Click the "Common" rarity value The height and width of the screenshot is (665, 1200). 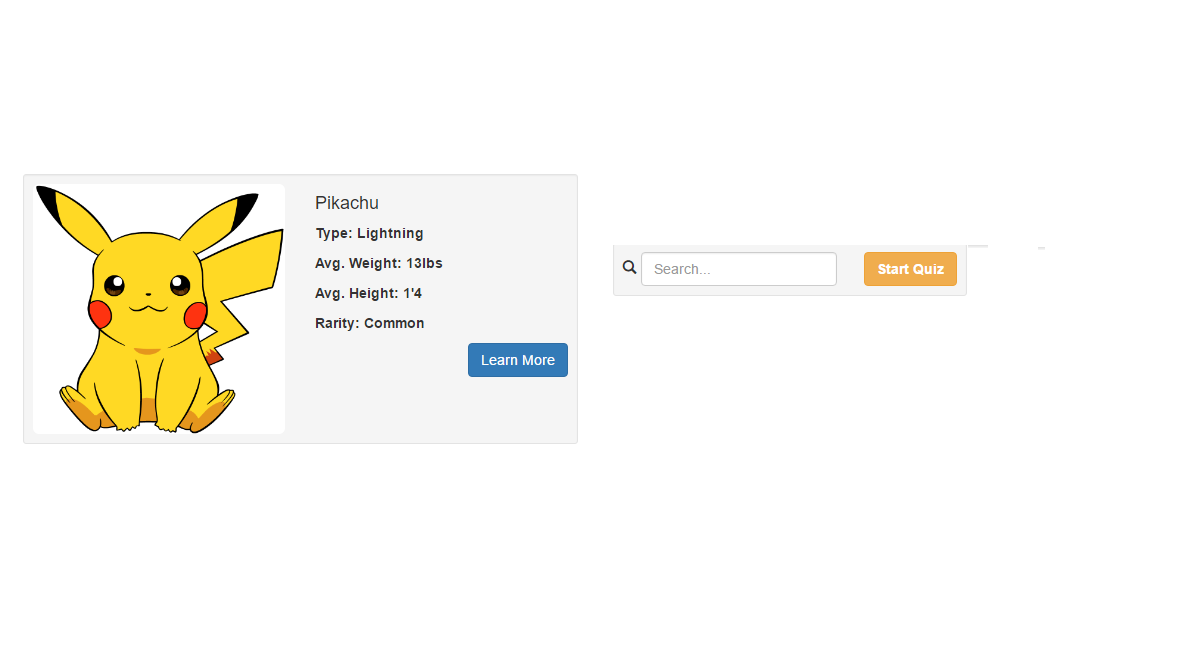point(394,323)
